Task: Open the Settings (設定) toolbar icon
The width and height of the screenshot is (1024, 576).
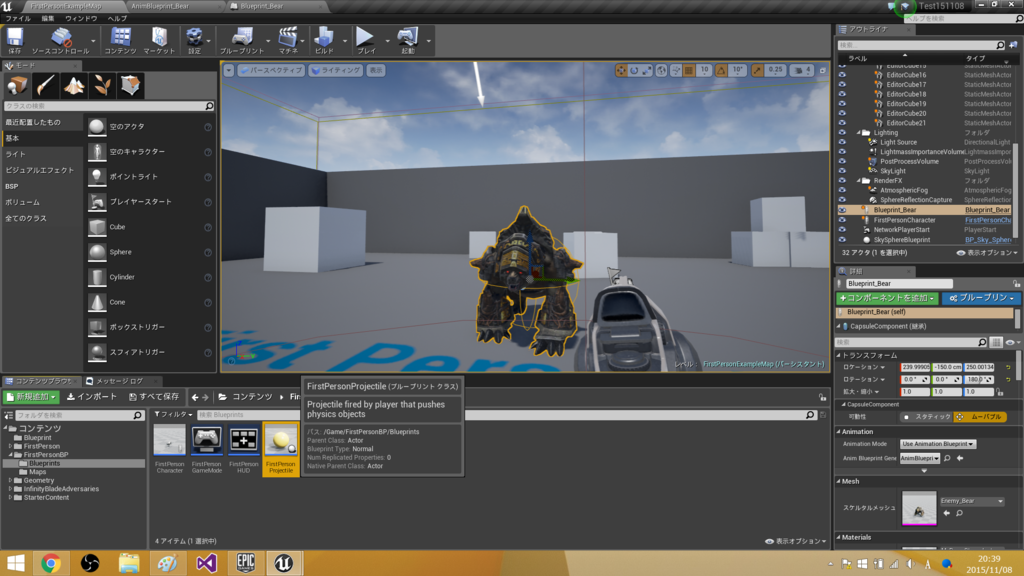Action: coord(194,40)
